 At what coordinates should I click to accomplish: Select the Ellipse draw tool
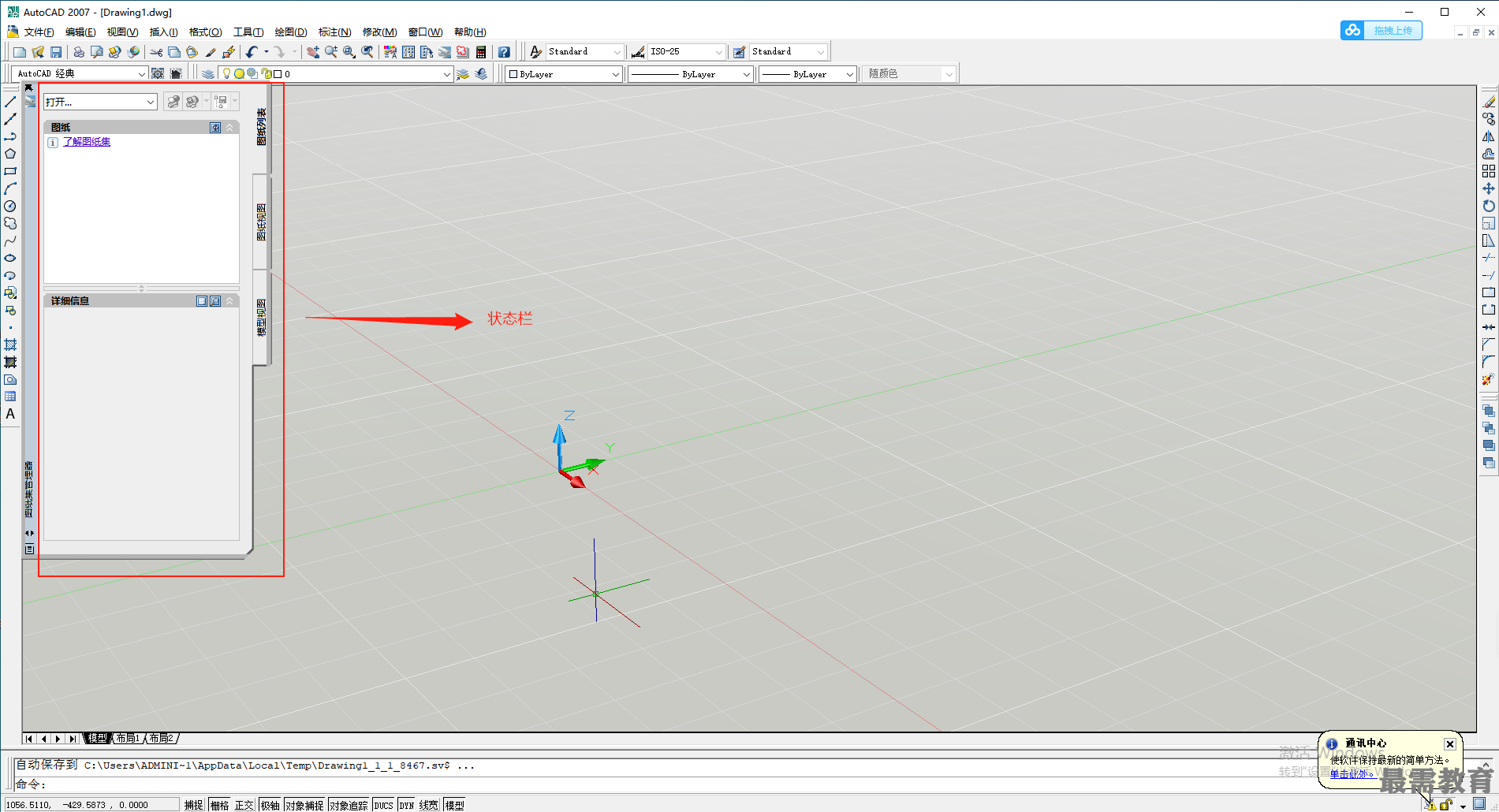pos(10,258)
